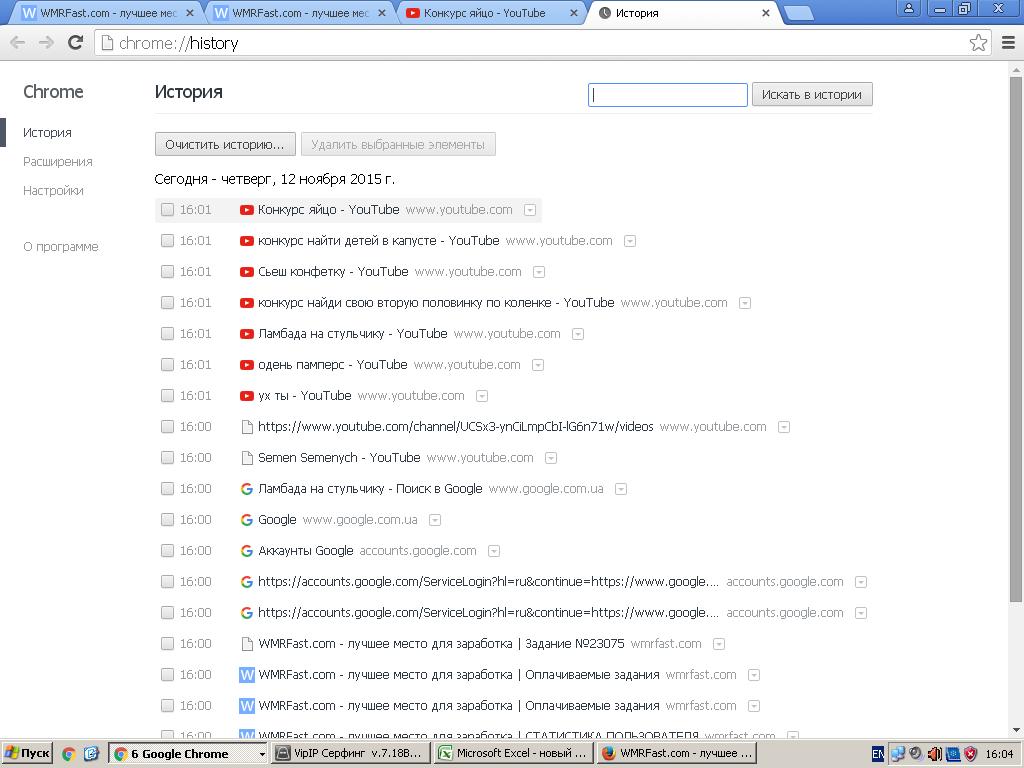This screenshot has height=768, width=1024.
Task: Click YouTube favicon of Сьеш конфетку entry
Action: [246, 272]
